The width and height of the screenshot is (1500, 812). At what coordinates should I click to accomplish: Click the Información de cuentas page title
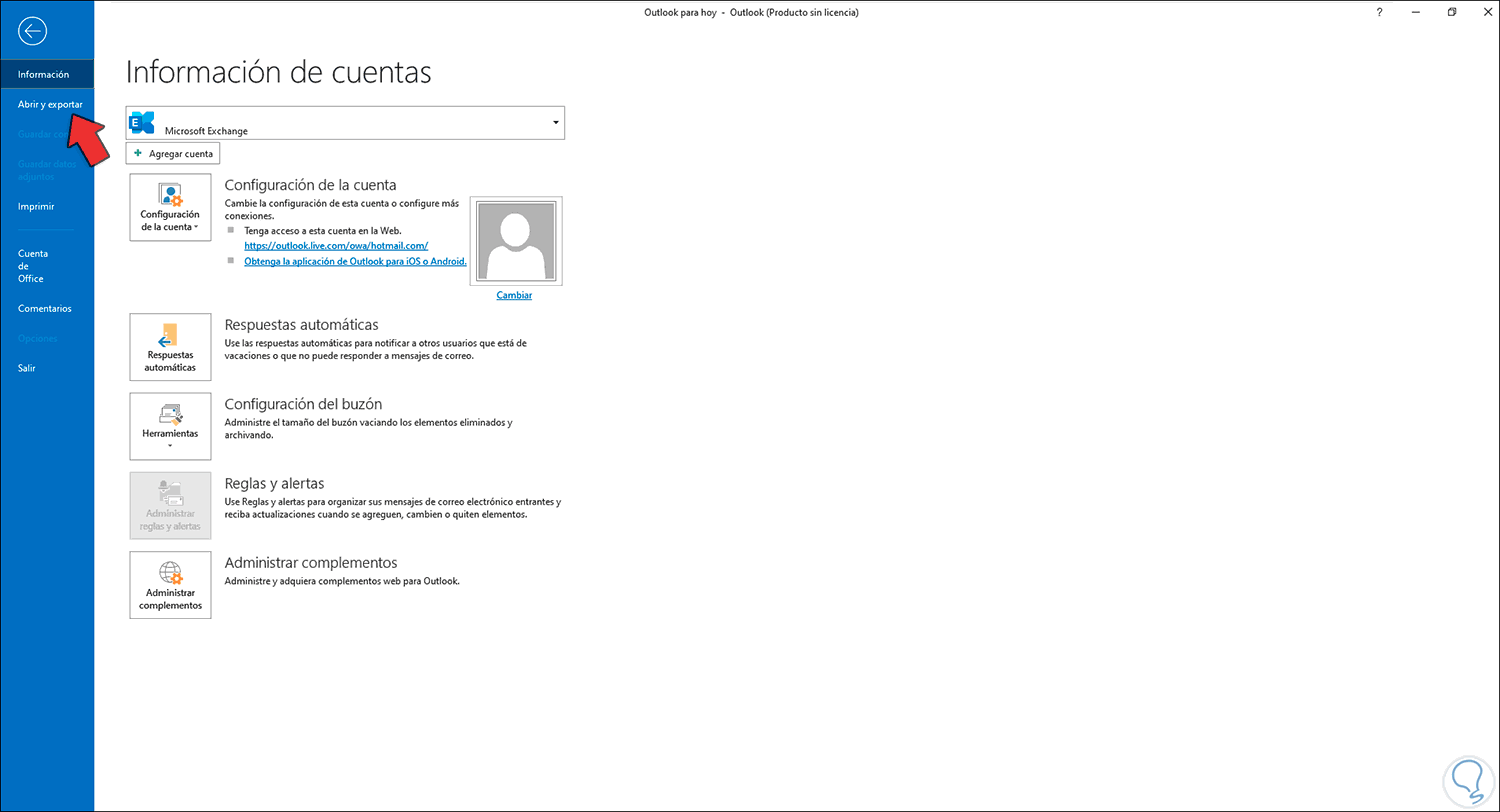(279, 72)
